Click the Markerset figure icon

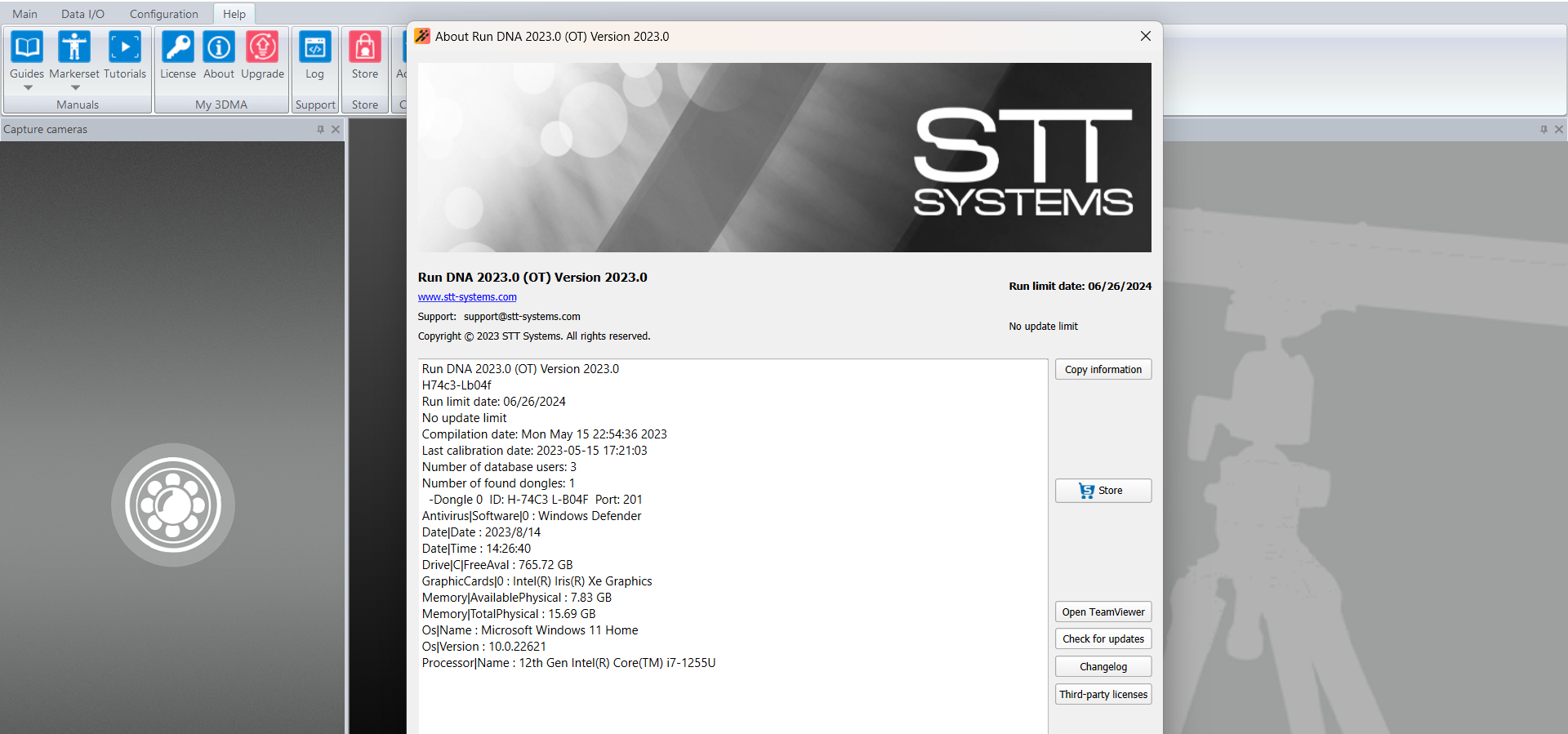pos(74,47)
